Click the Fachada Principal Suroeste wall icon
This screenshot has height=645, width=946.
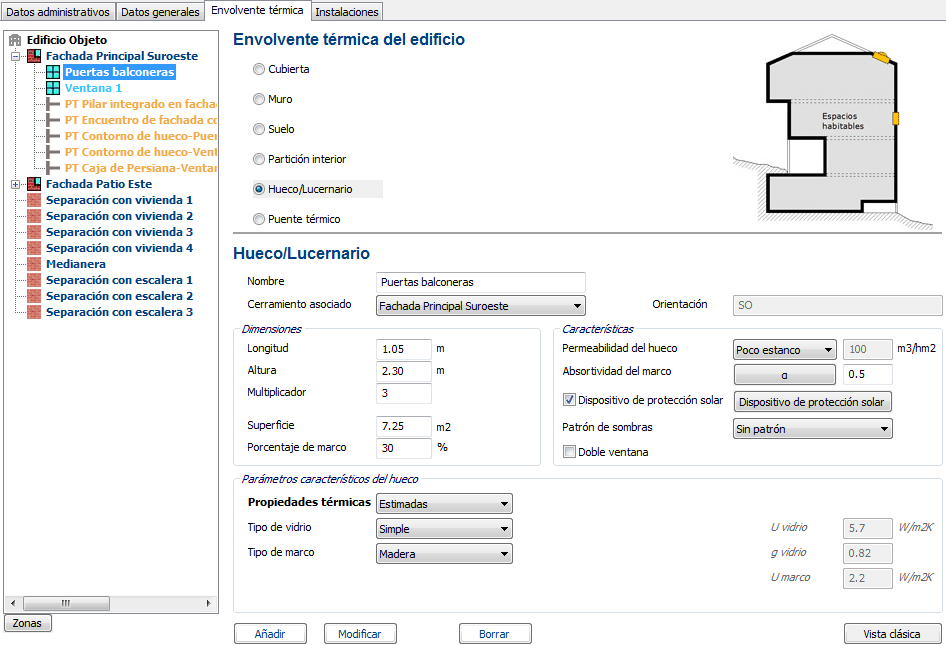pyautogui.click(x=33, y=55)
